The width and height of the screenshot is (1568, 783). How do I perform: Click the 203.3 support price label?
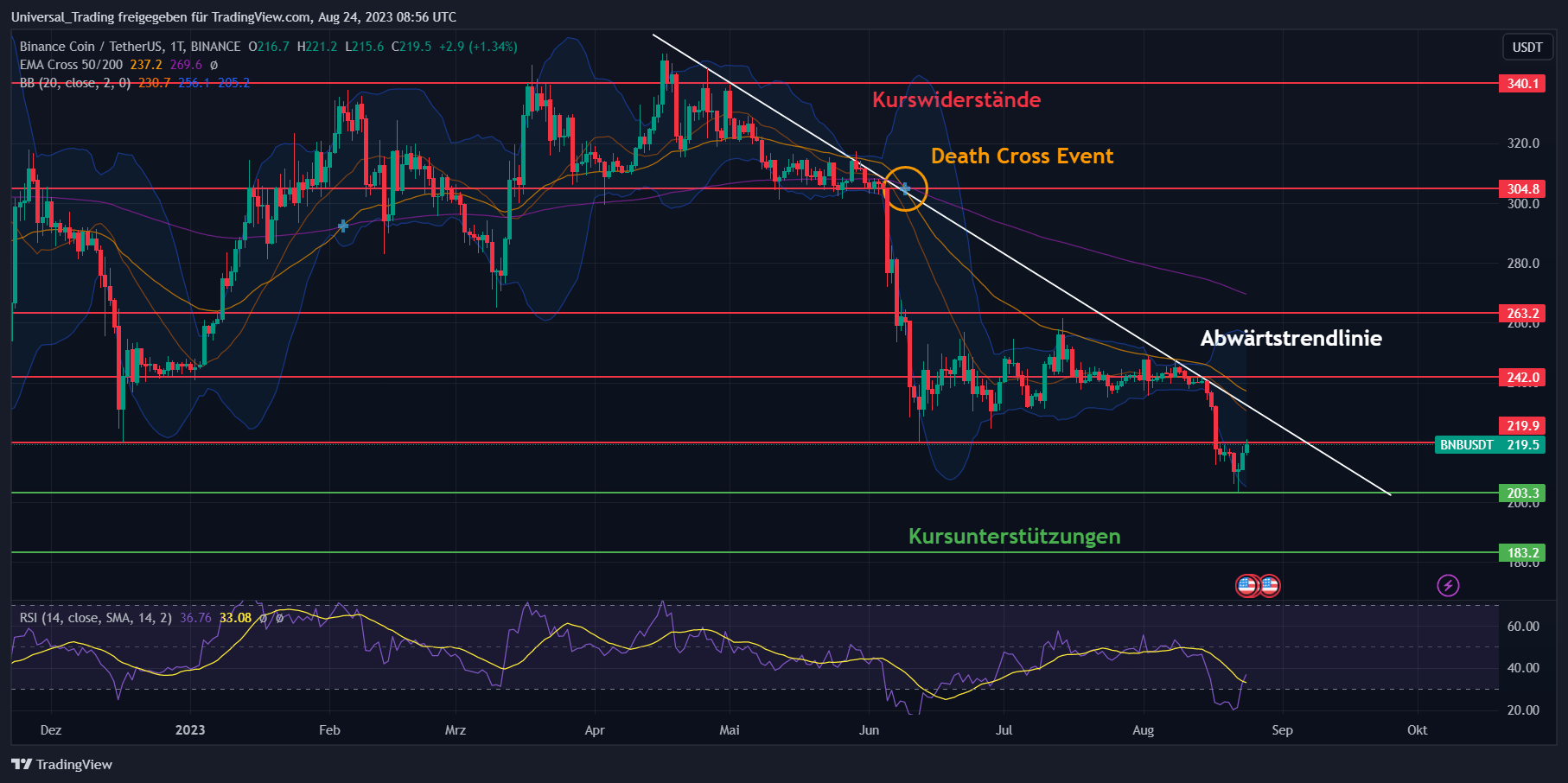(1522, 493)
